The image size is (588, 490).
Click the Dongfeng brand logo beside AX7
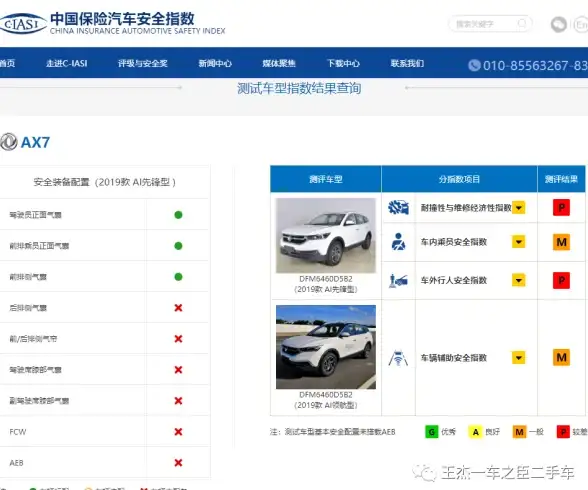9,142
